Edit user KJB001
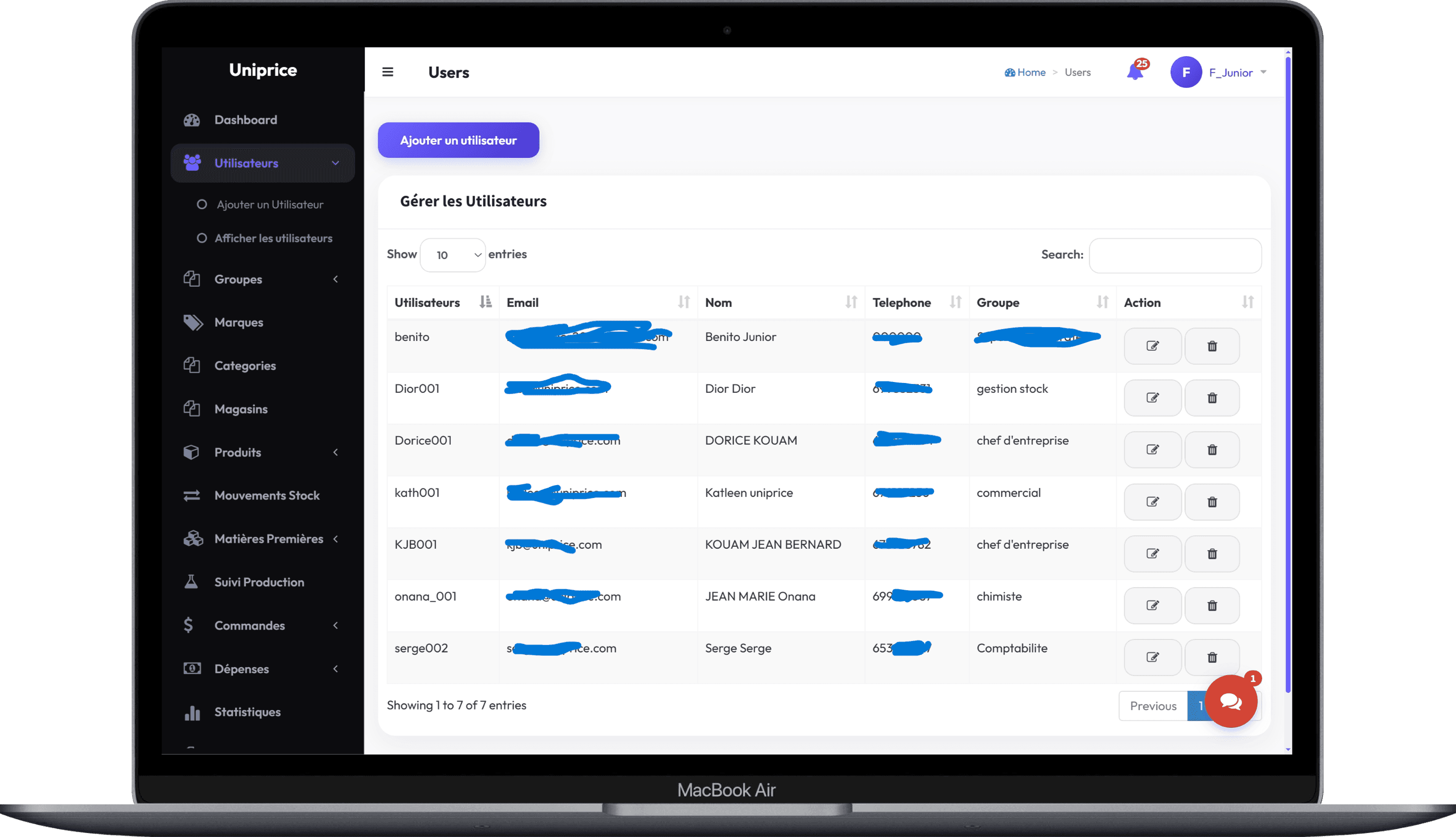Screen dimensions: 1456x837 pyautogui.click(x=1153, y=554)
